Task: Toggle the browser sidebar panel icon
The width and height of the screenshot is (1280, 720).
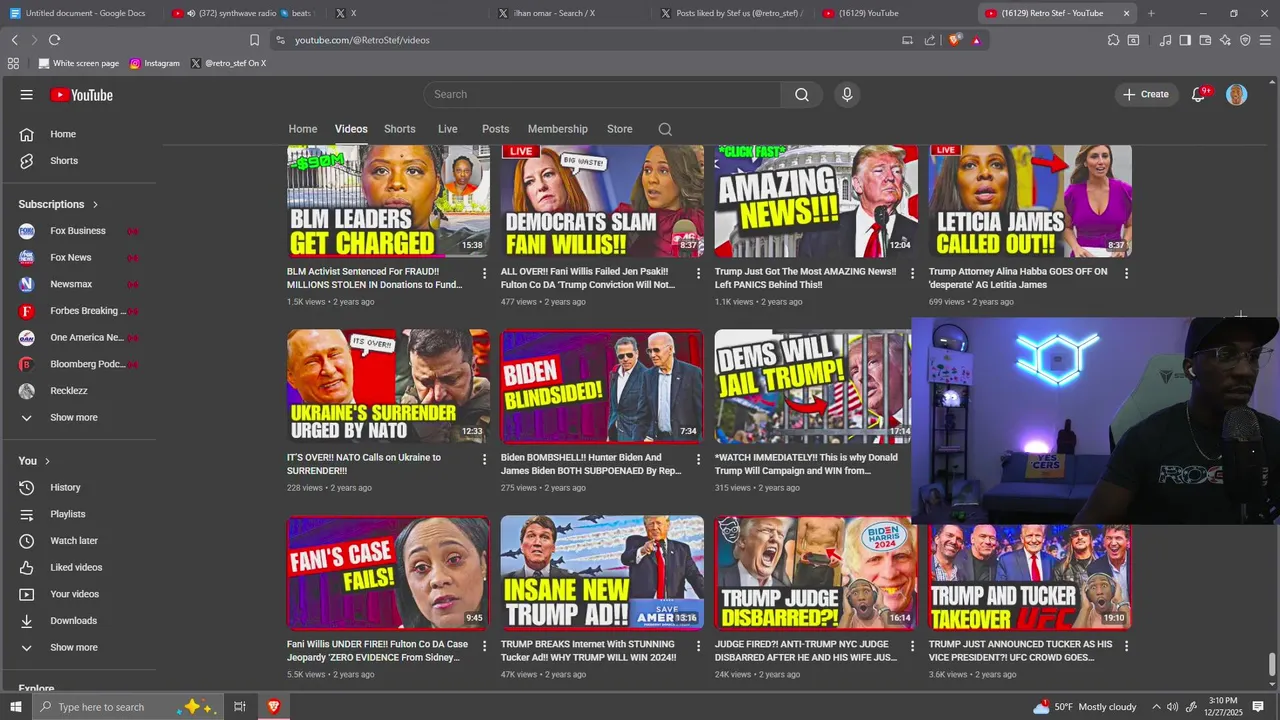Action: coord(1185,40)
